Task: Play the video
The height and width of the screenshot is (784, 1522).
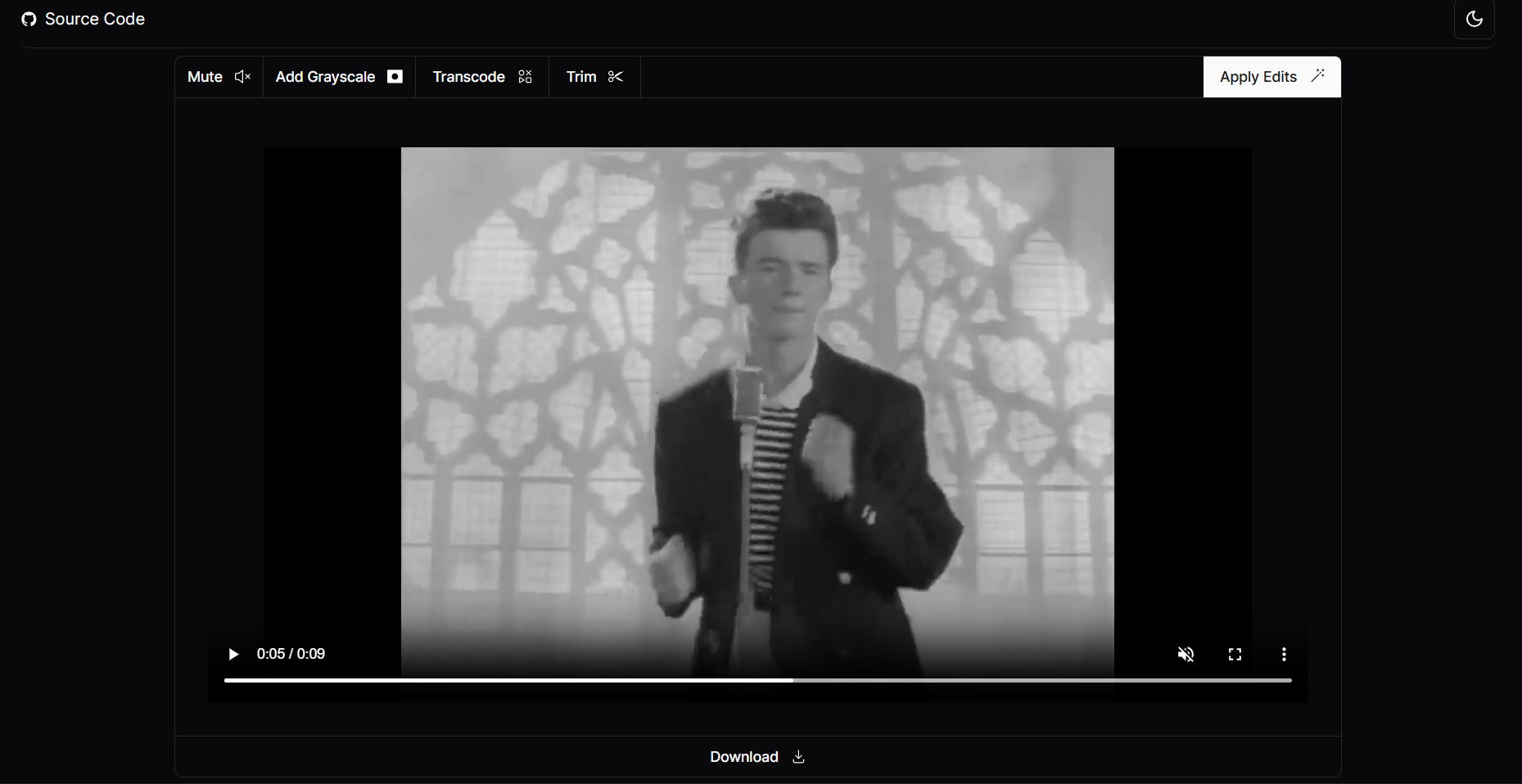Action: (233, 654)
